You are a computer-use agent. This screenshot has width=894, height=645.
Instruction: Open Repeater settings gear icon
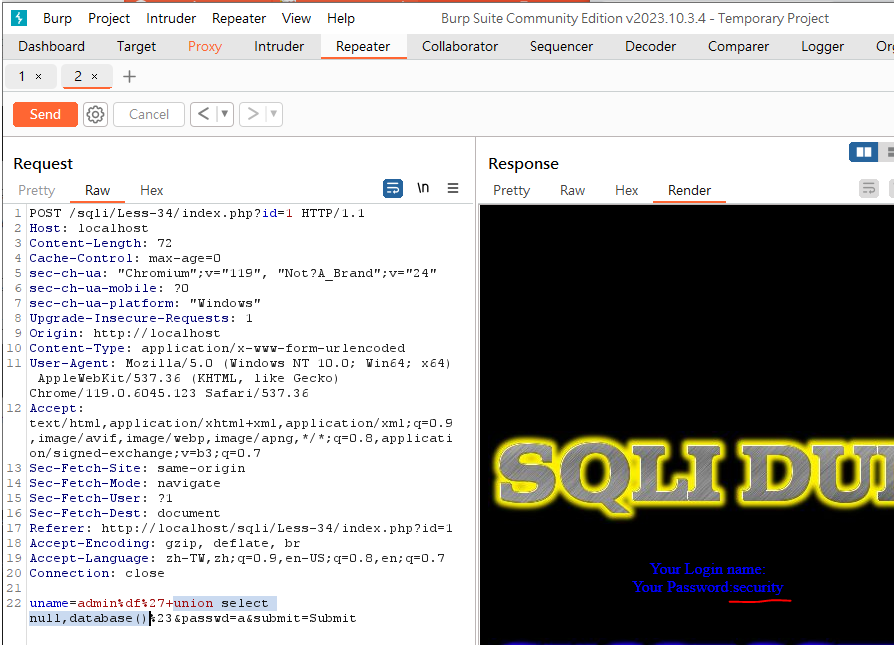(x=95, y=115)
